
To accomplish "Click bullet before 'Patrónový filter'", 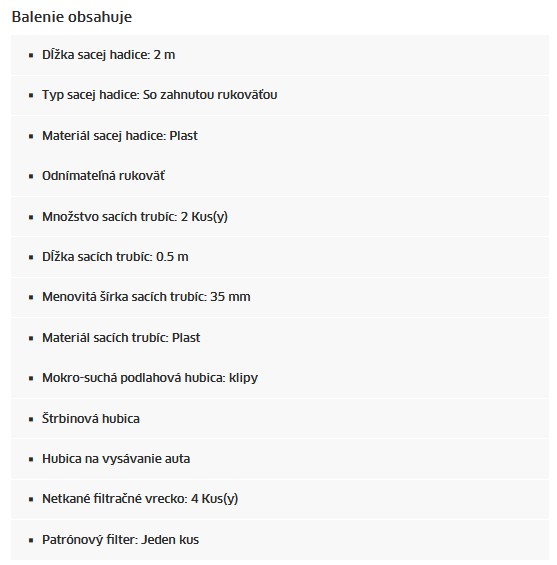I will click(31, 540).
